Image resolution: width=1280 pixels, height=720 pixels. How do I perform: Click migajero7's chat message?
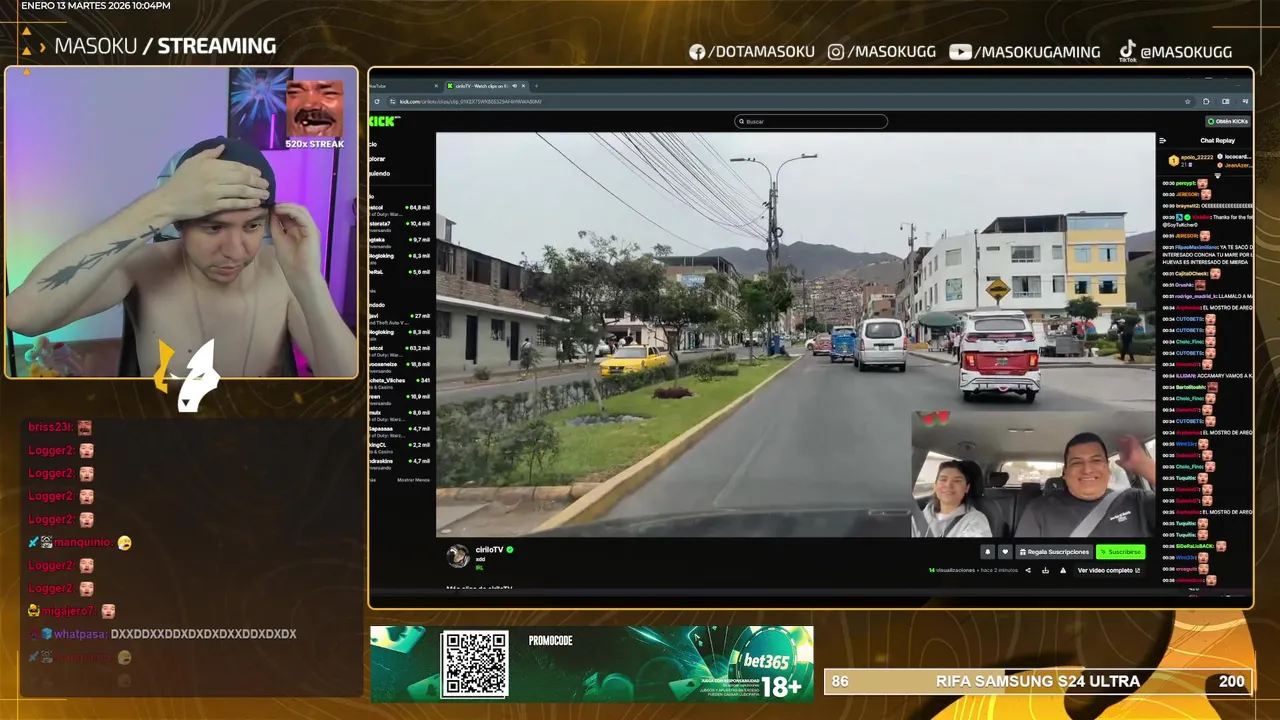point(72,611)
